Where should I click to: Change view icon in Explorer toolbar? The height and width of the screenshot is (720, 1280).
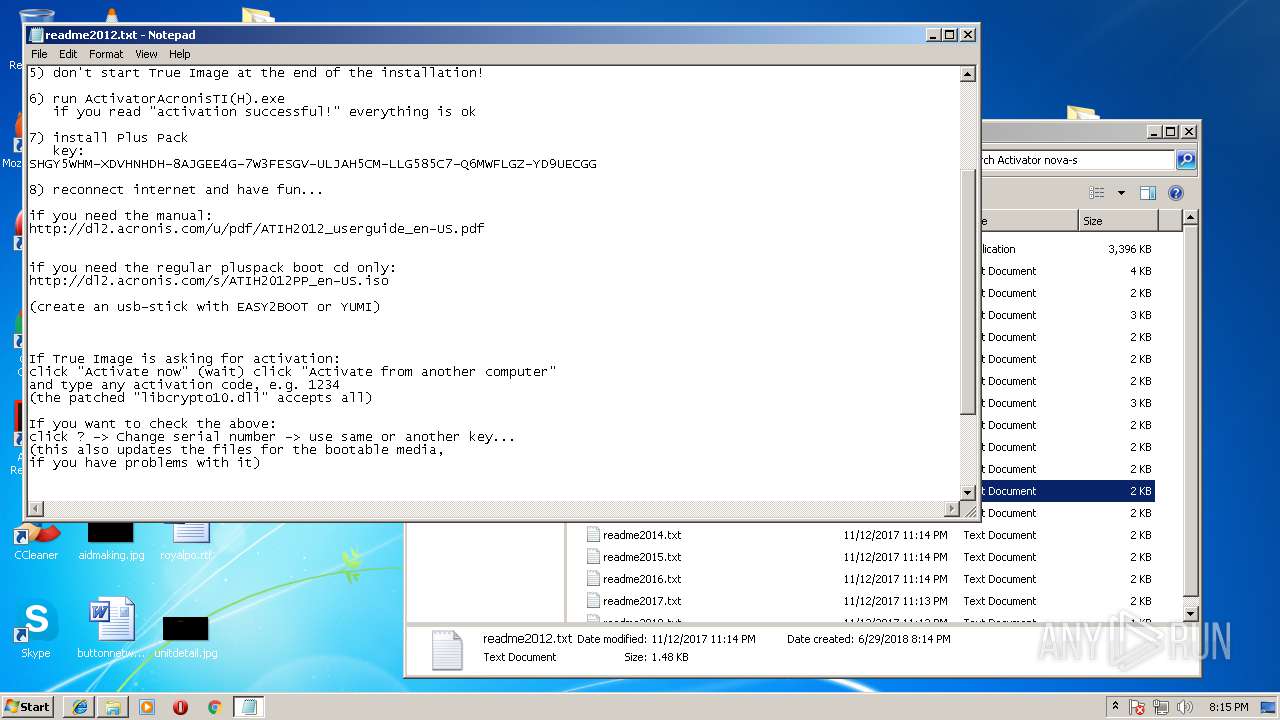pyautogui.click(x=1097, y=193)
